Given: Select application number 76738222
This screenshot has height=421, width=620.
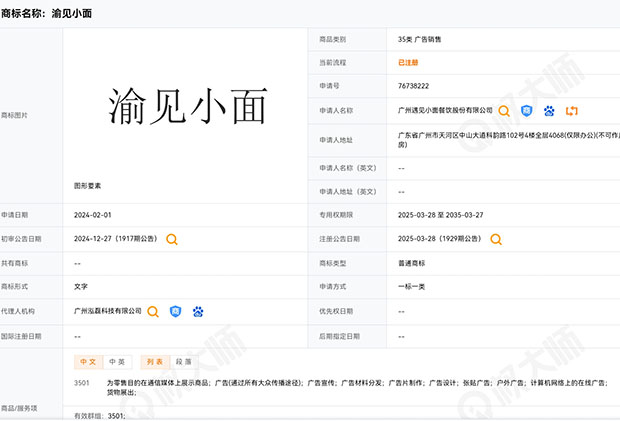Looking at the screenshot, I should (413, 86).
